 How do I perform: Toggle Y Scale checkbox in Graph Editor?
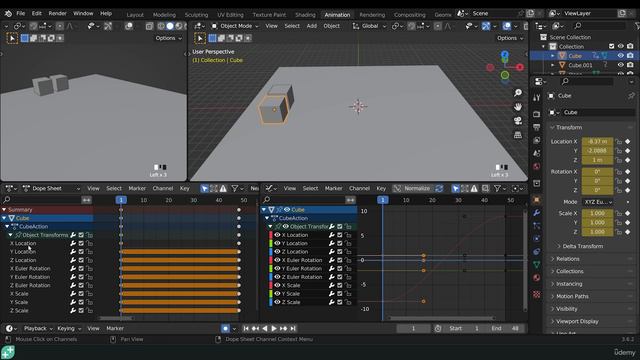340,293
